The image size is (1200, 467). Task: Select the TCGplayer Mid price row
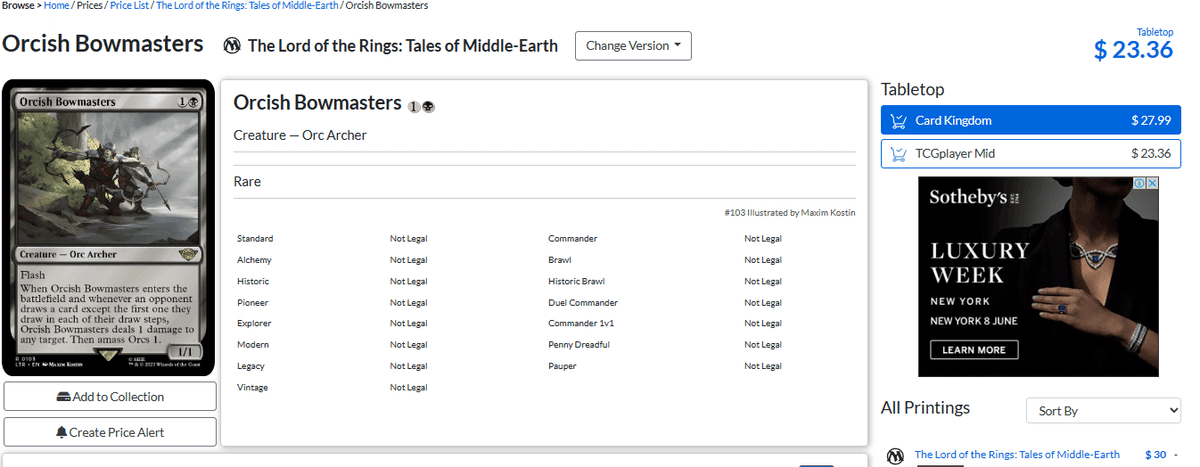1031,154
